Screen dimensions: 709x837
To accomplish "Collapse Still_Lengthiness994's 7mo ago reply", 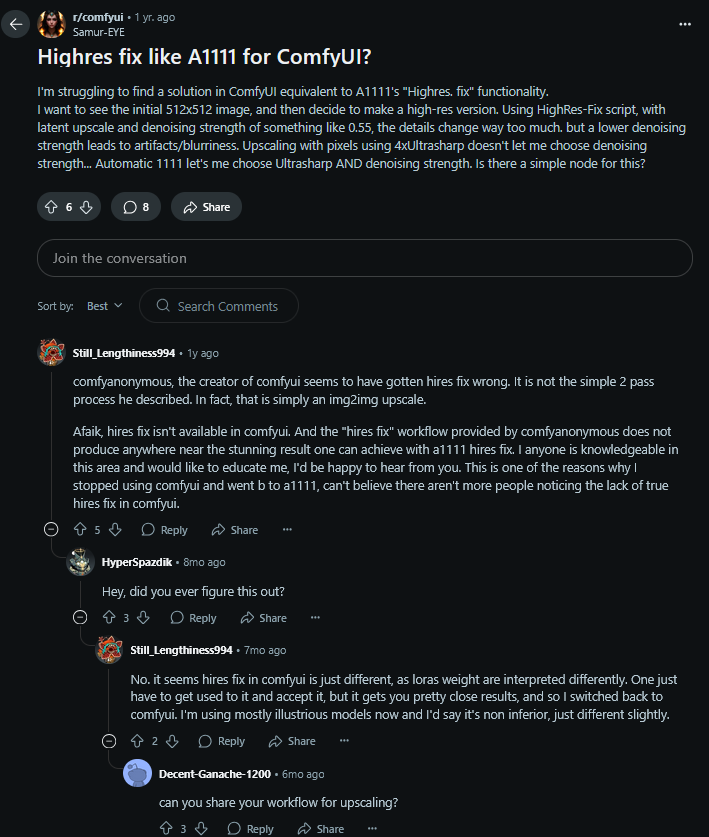I will (109, 741).
